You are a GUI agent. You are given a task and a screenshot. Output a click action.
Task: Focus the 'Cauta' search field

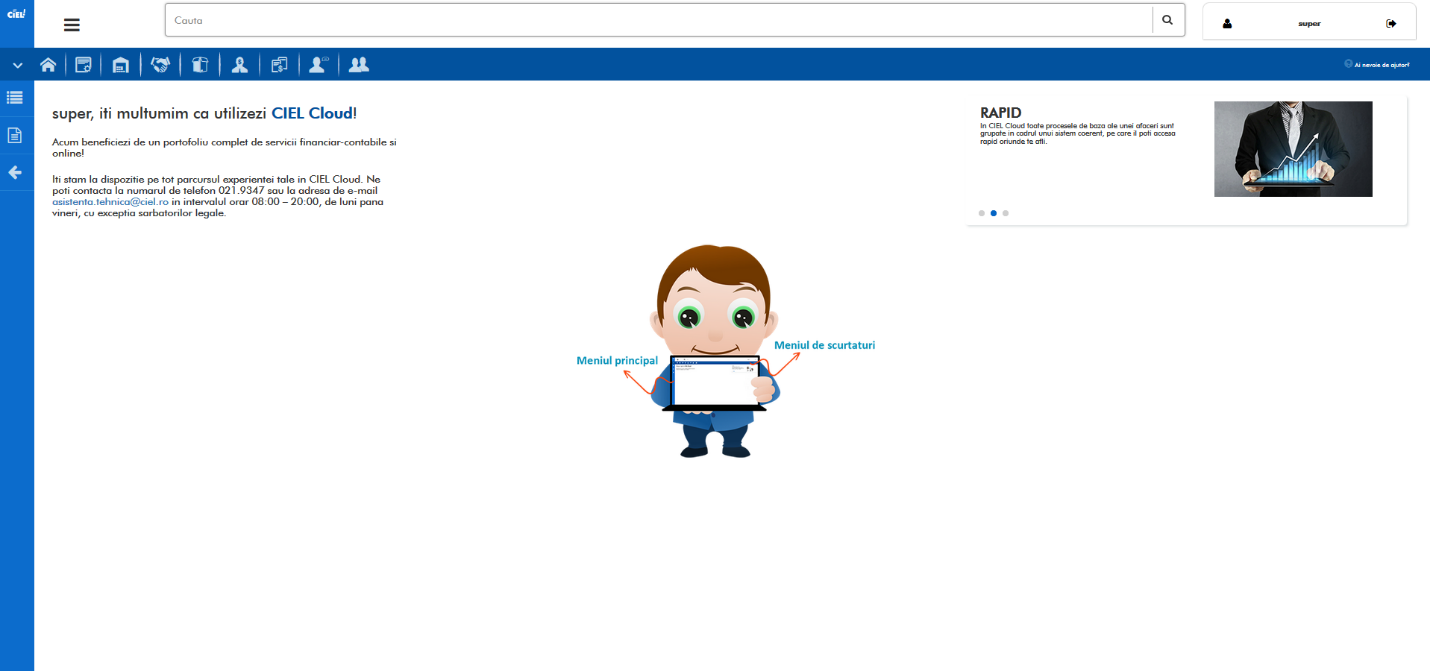point(659,20)
